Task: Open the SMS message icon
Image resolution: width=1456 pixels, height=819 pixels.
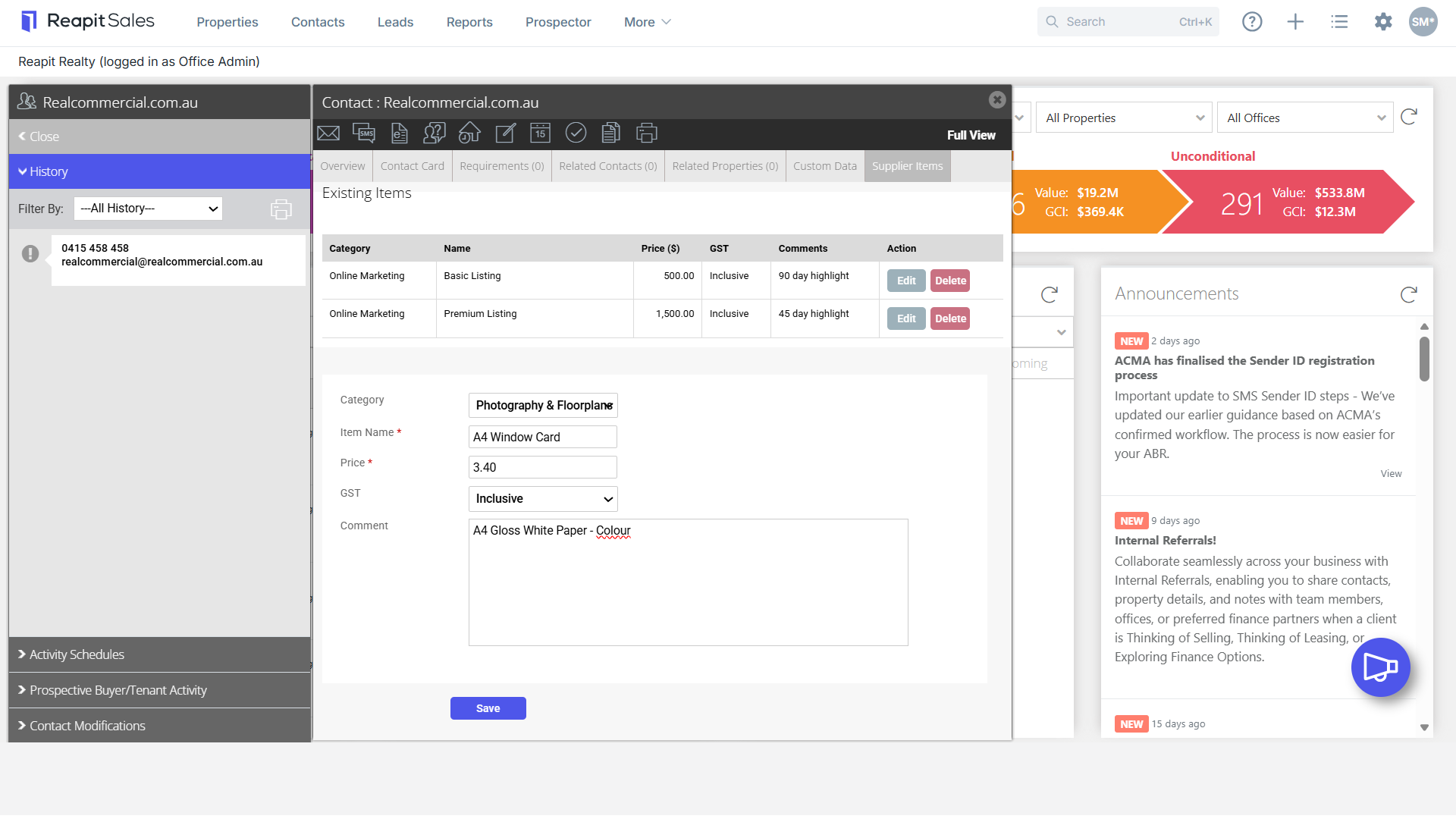Action: pyautogui.click(x=364, y=133)
